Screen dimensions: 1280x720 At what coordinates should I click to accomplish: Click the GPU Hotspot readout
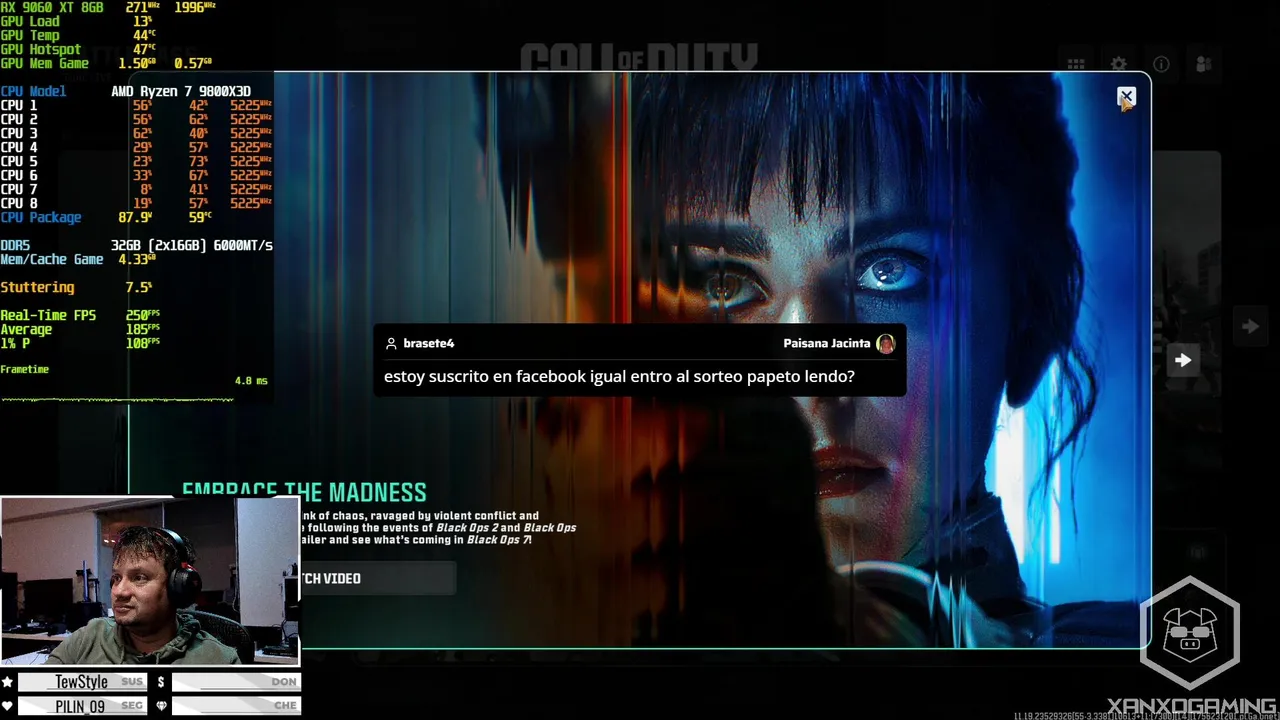[78, 49]
